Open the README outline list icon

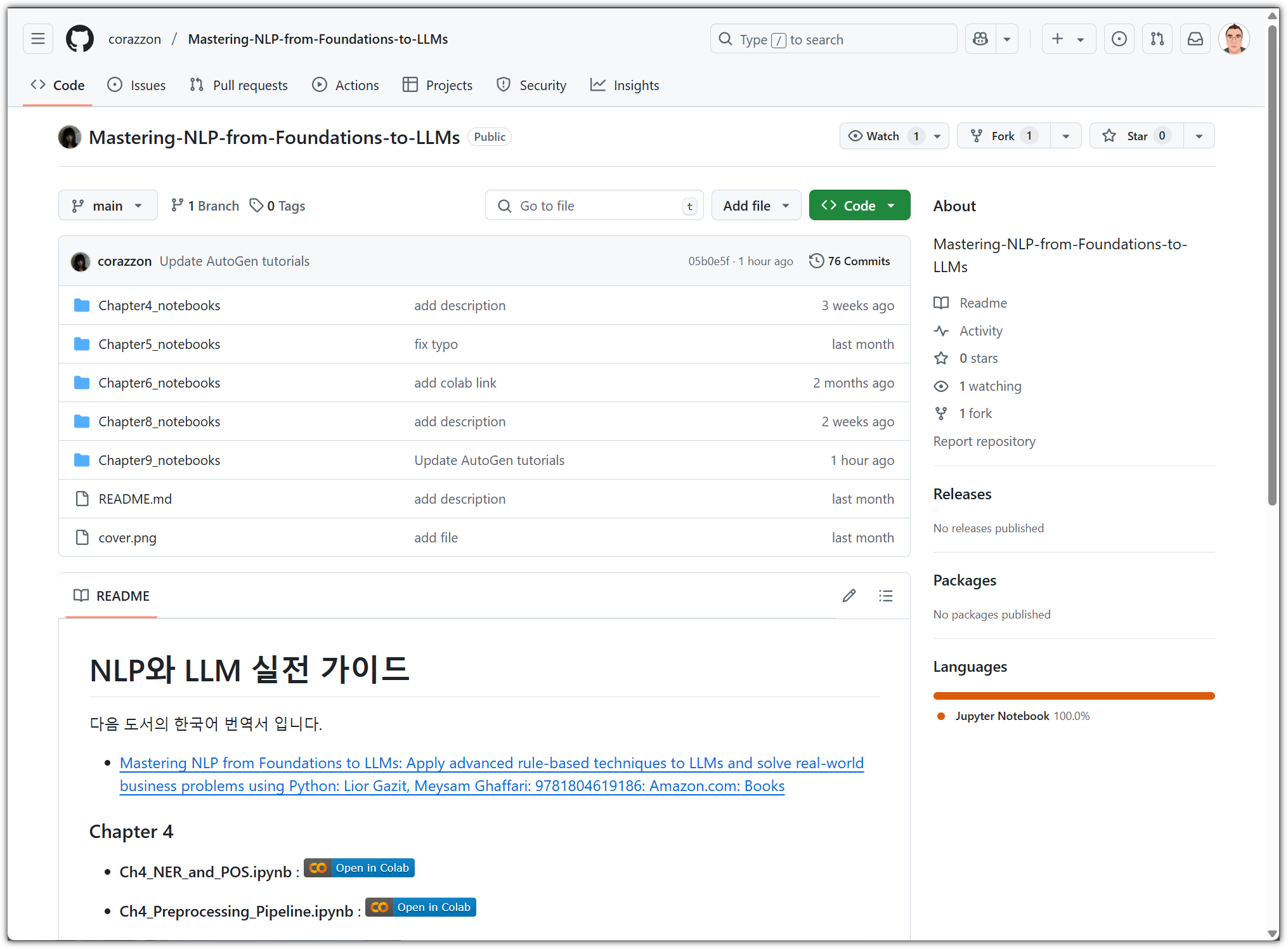pyautogui.click(x=885, y=596)
